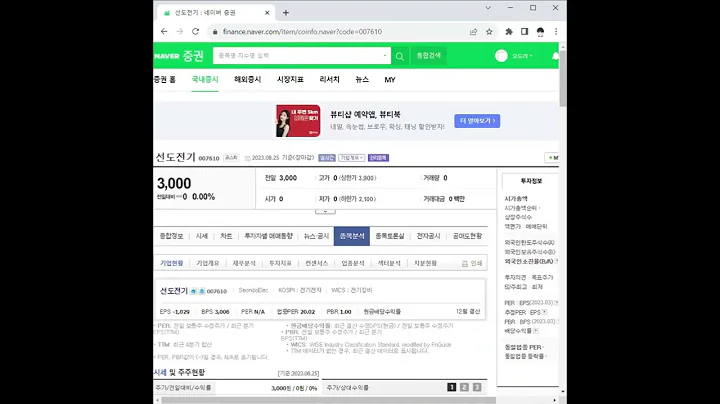Click page 3 of 주가/상대수익률
This screenshot has width=720, height=404.
point(477,387)
